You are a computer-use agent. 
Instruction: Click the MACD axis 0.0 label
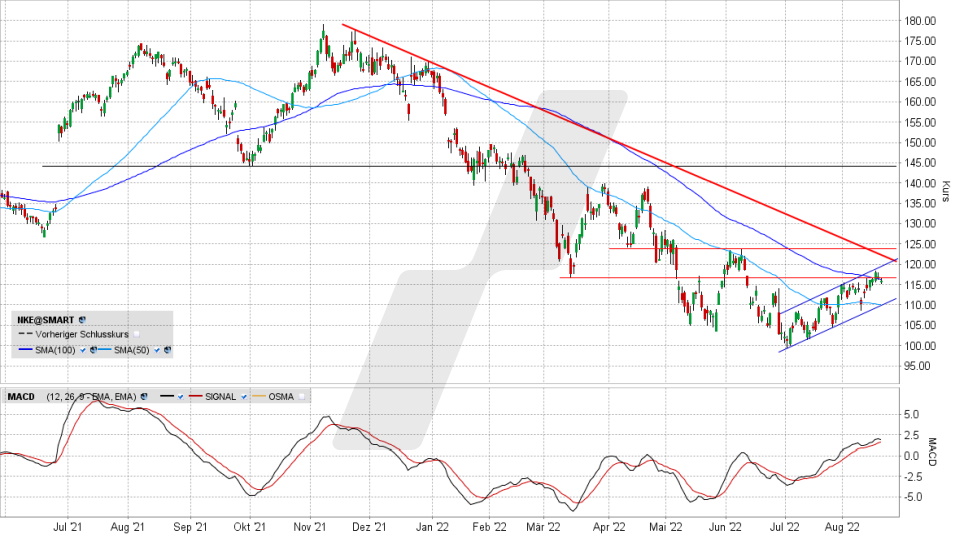pos(911,456)
